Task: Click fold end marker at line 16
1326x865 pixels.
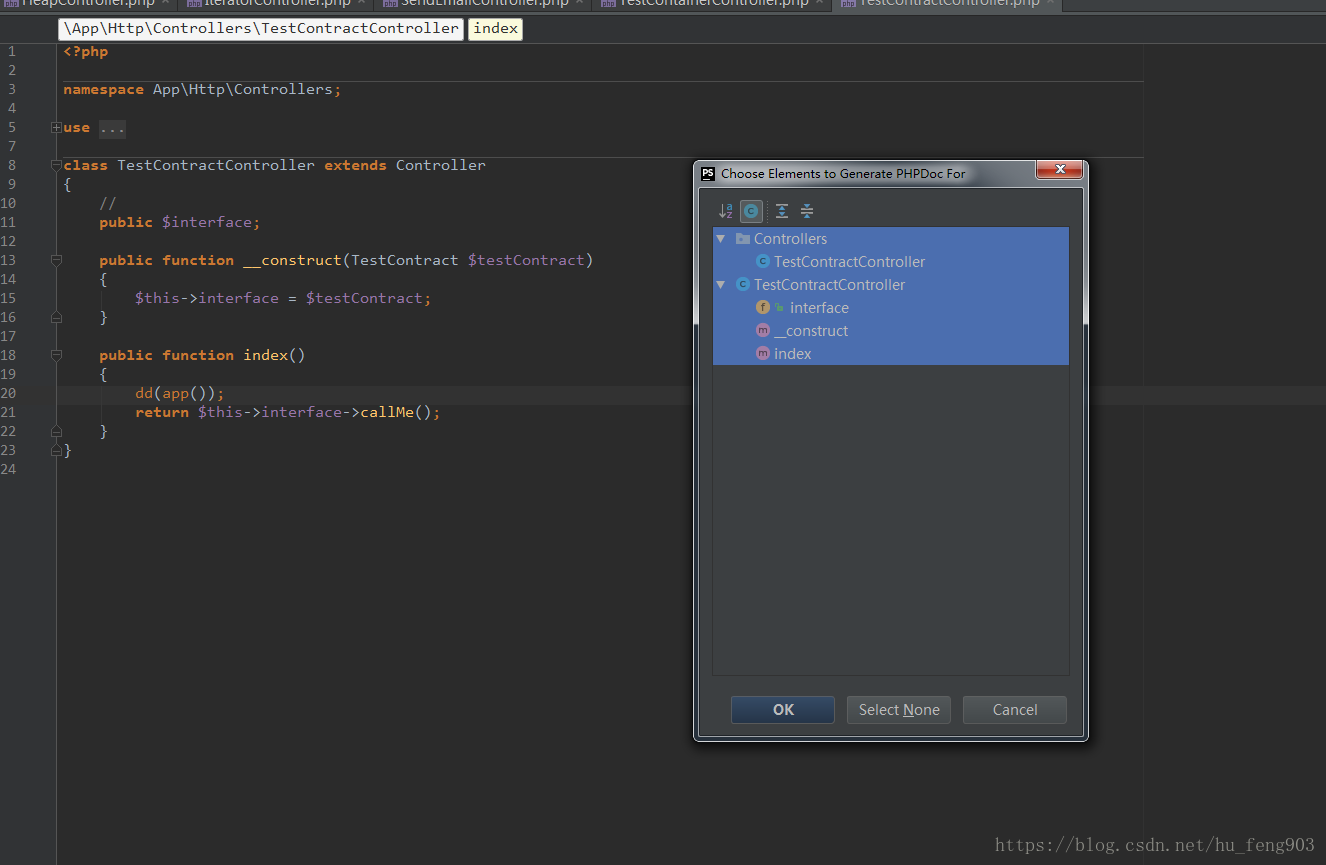Action: [x=57, y=317]
